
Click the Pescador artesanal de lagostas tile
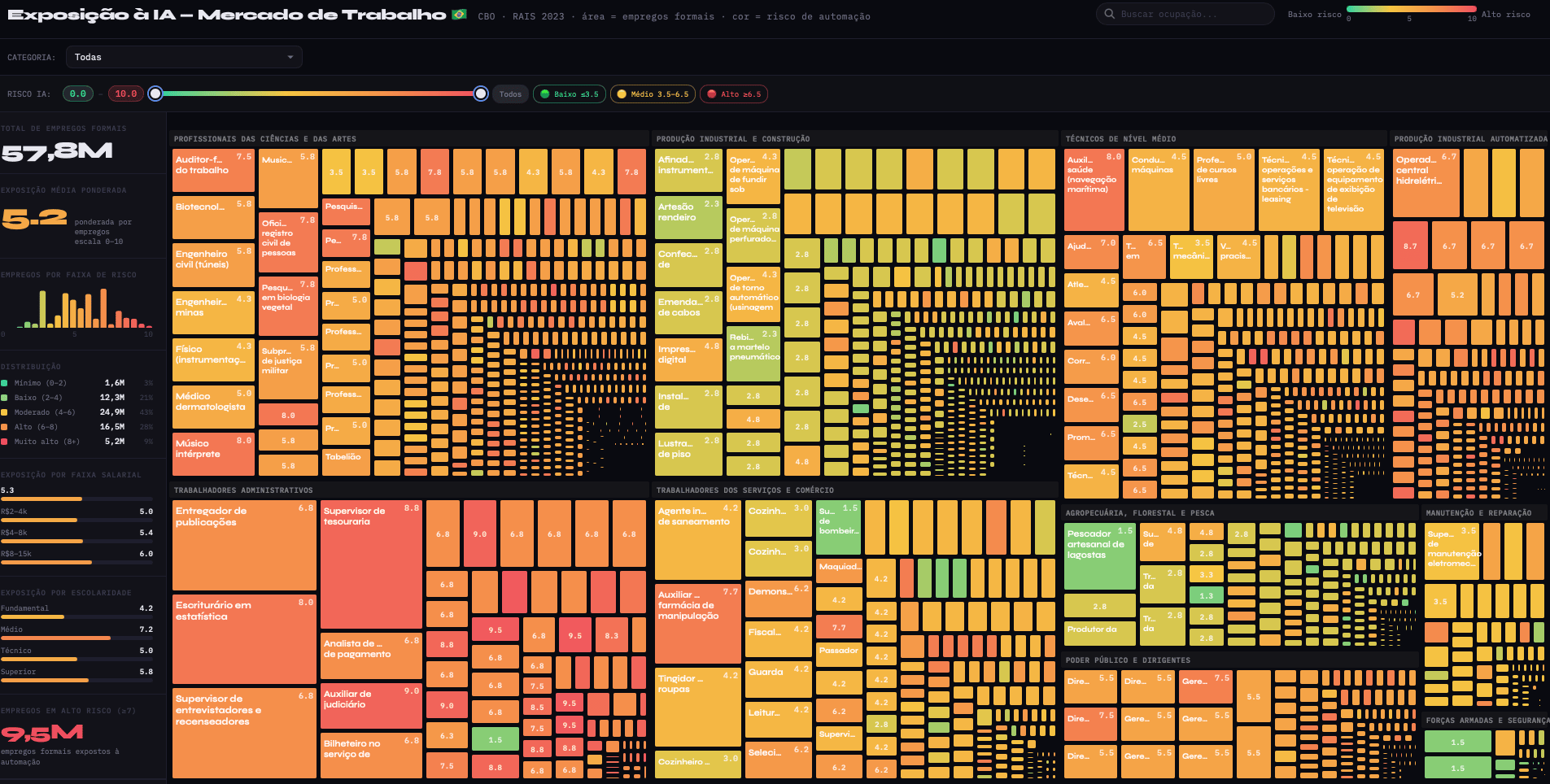pyautogui.click(x=1099, y=557)
